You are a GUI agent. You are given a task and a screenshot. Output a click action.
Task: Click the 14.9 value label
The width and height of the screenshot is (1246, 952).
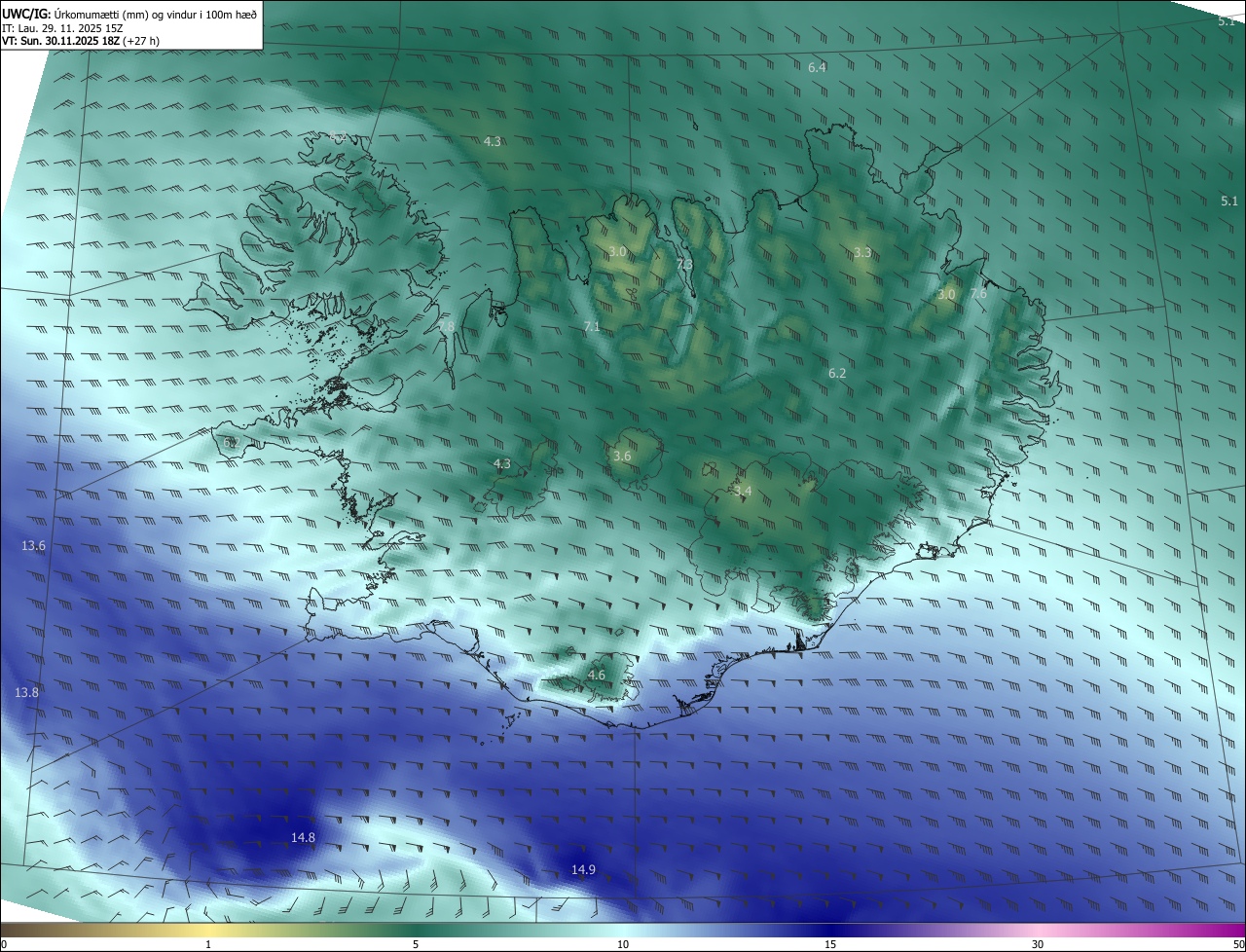tap(583, 869)
